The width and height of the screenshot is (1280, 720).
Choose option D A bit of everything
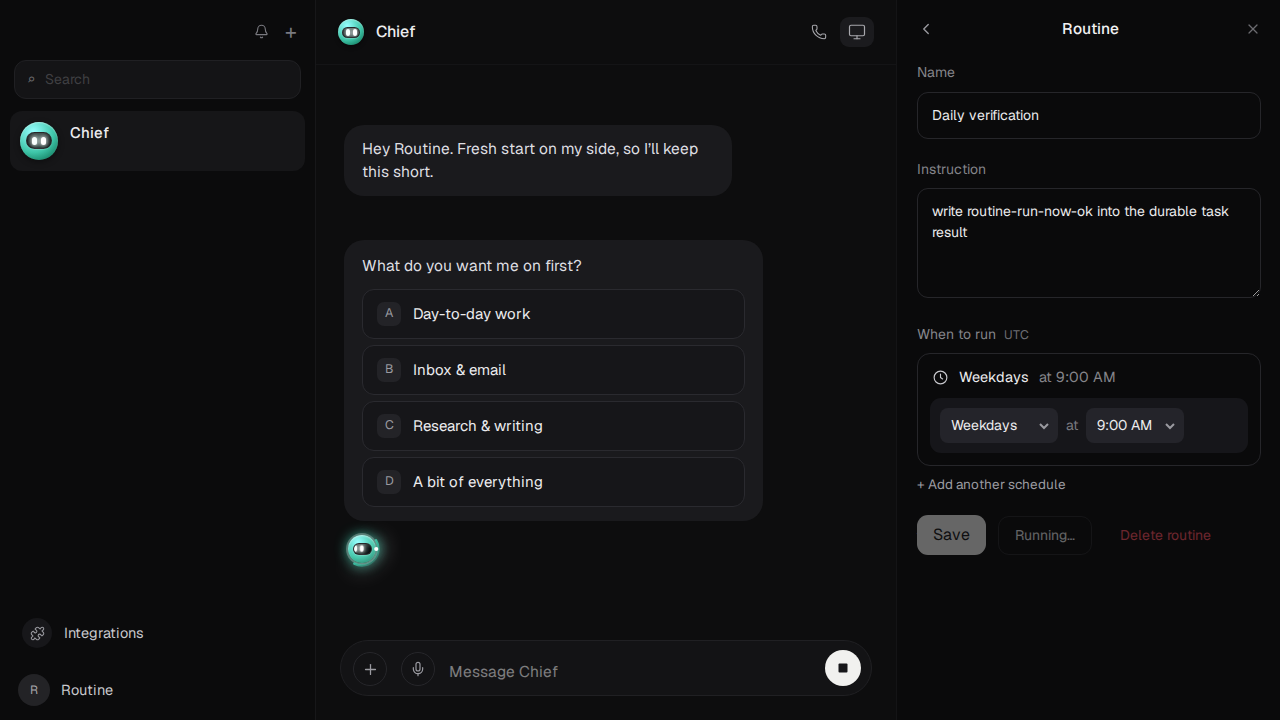(x=553, y=482)
